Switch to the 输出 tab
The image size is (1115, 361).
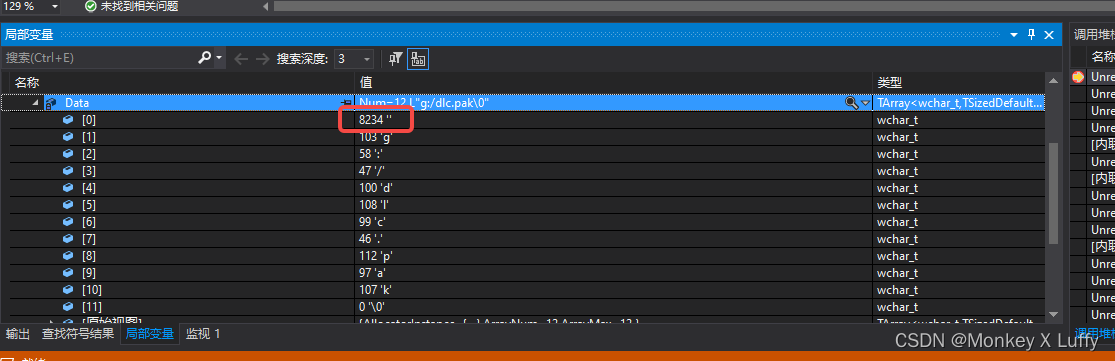18,333
